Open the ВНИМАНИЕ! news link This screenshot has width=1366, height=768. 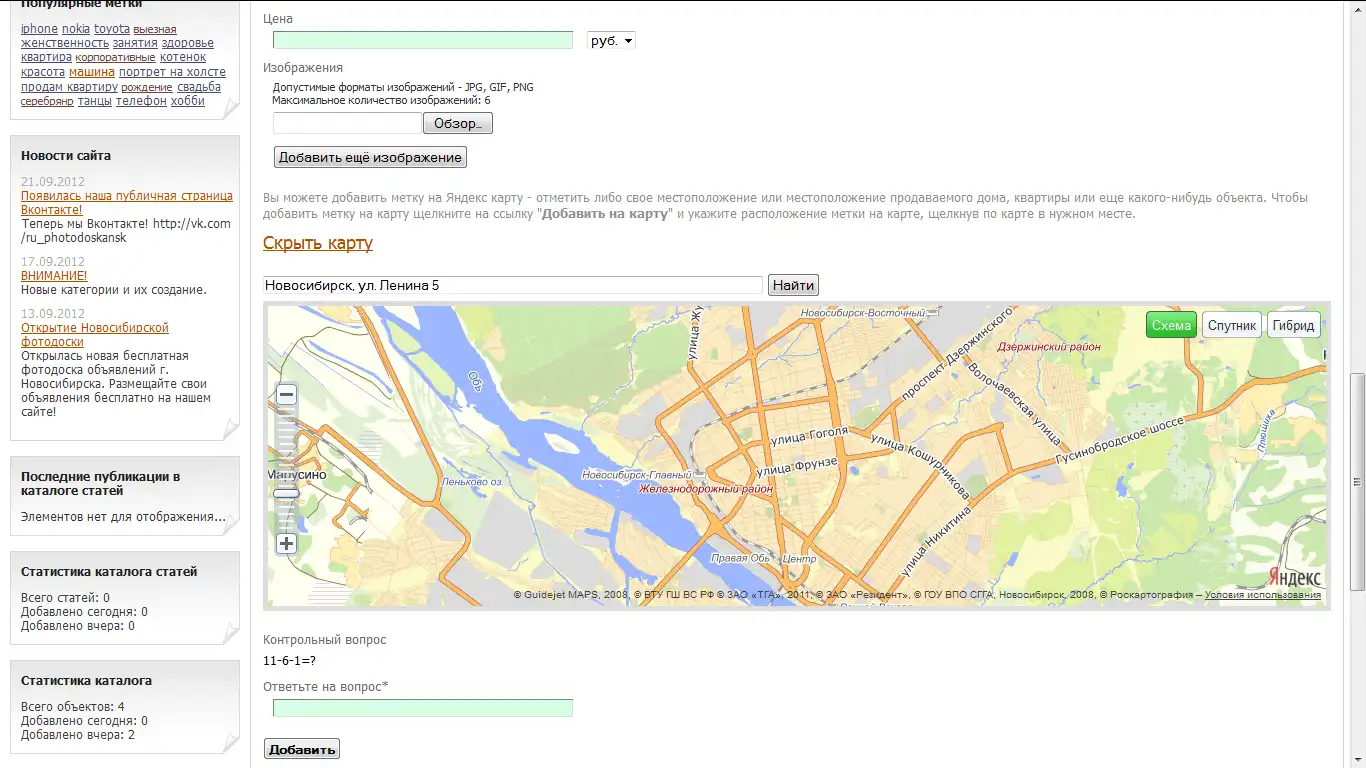coord(54,275)
